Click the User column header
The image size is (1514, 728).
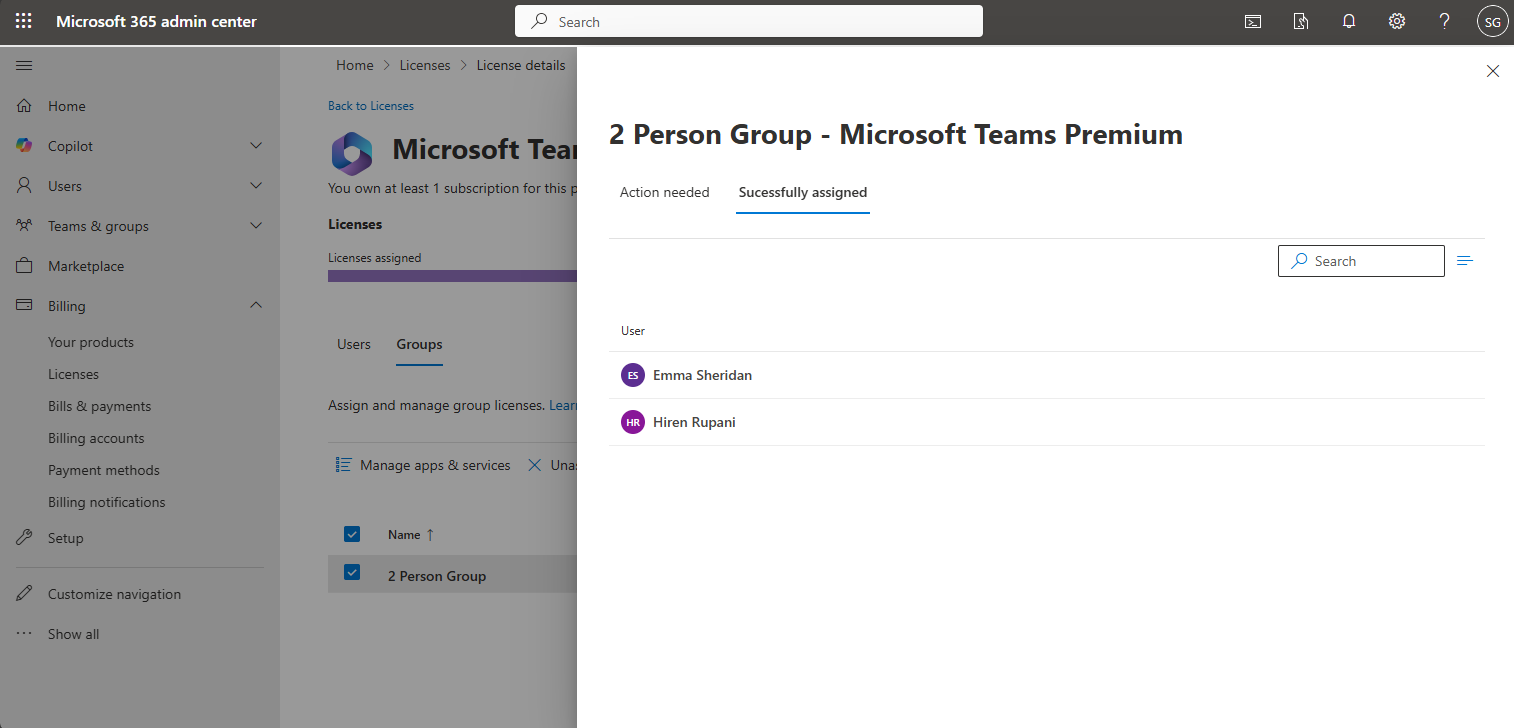click(633, 331)
